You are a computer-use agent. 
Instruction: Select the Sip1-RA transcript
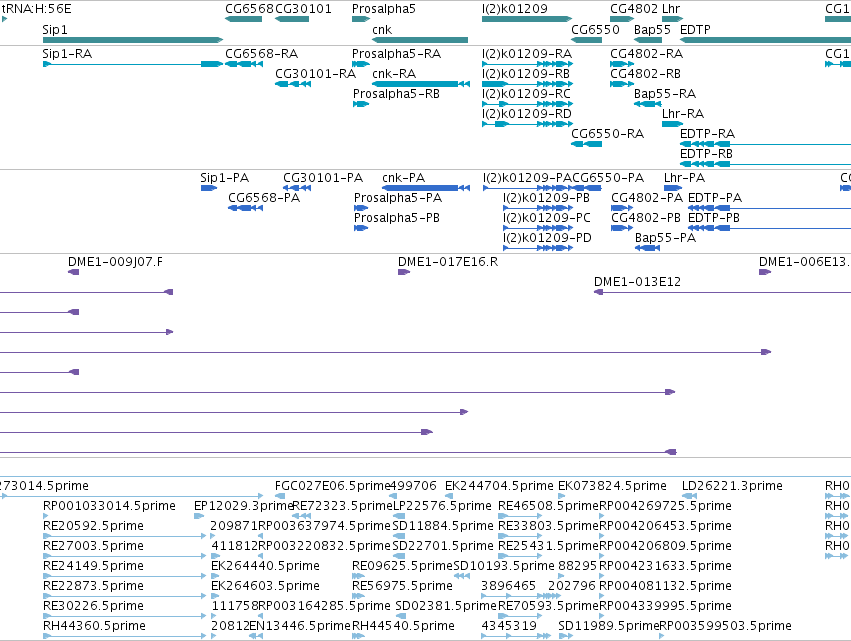(x=132, y=64)
